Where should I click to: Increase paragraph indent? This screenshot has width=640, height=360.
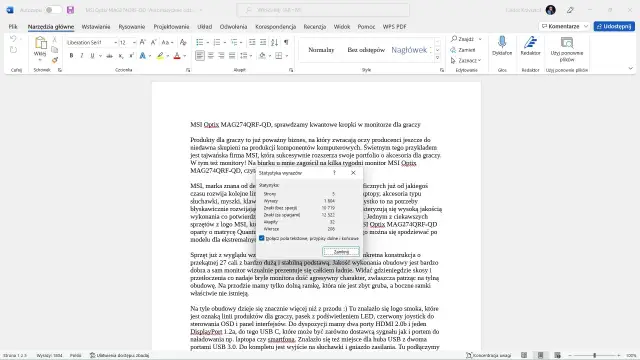coord(263,42)
